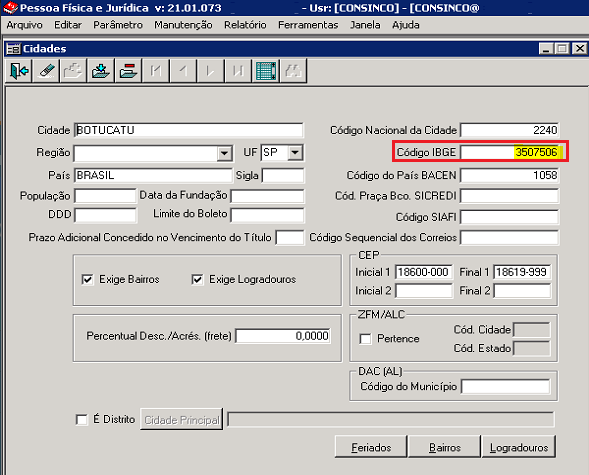Viewport: 589px width, 475px height.
Task: Click the eraser clear icon
Action: coord(46,71)
